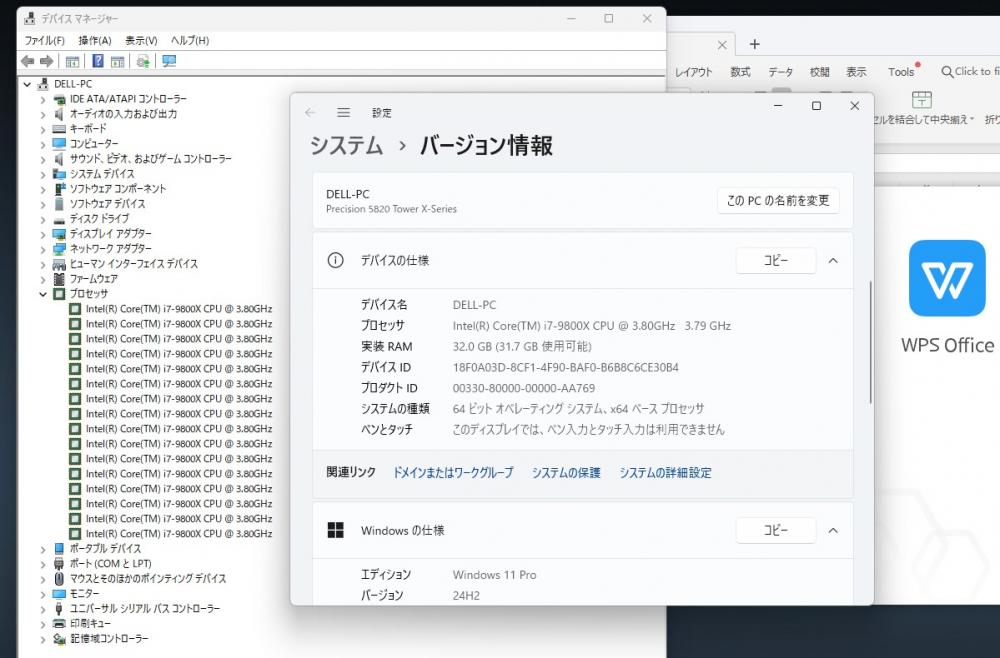Select the icon beside ネットワーク アダプター
Screen dimensions: 1000x658
(x=59, y=249)
